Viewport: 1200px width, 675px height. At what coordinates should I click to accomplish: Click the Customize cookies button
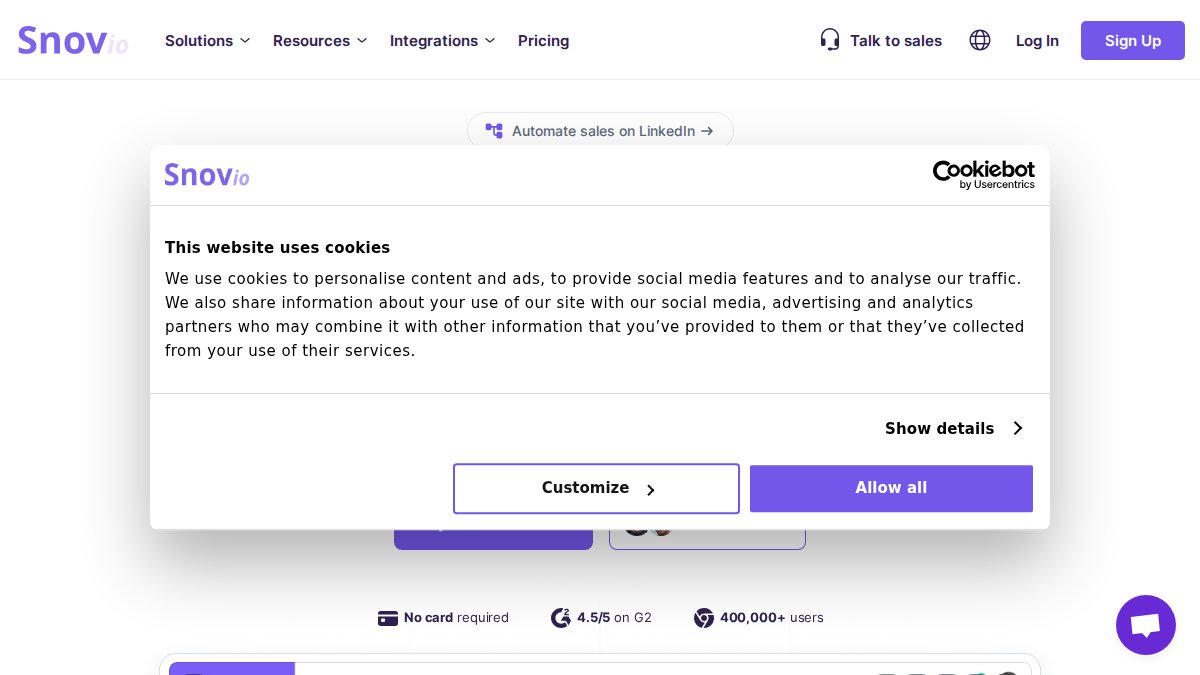596,488
